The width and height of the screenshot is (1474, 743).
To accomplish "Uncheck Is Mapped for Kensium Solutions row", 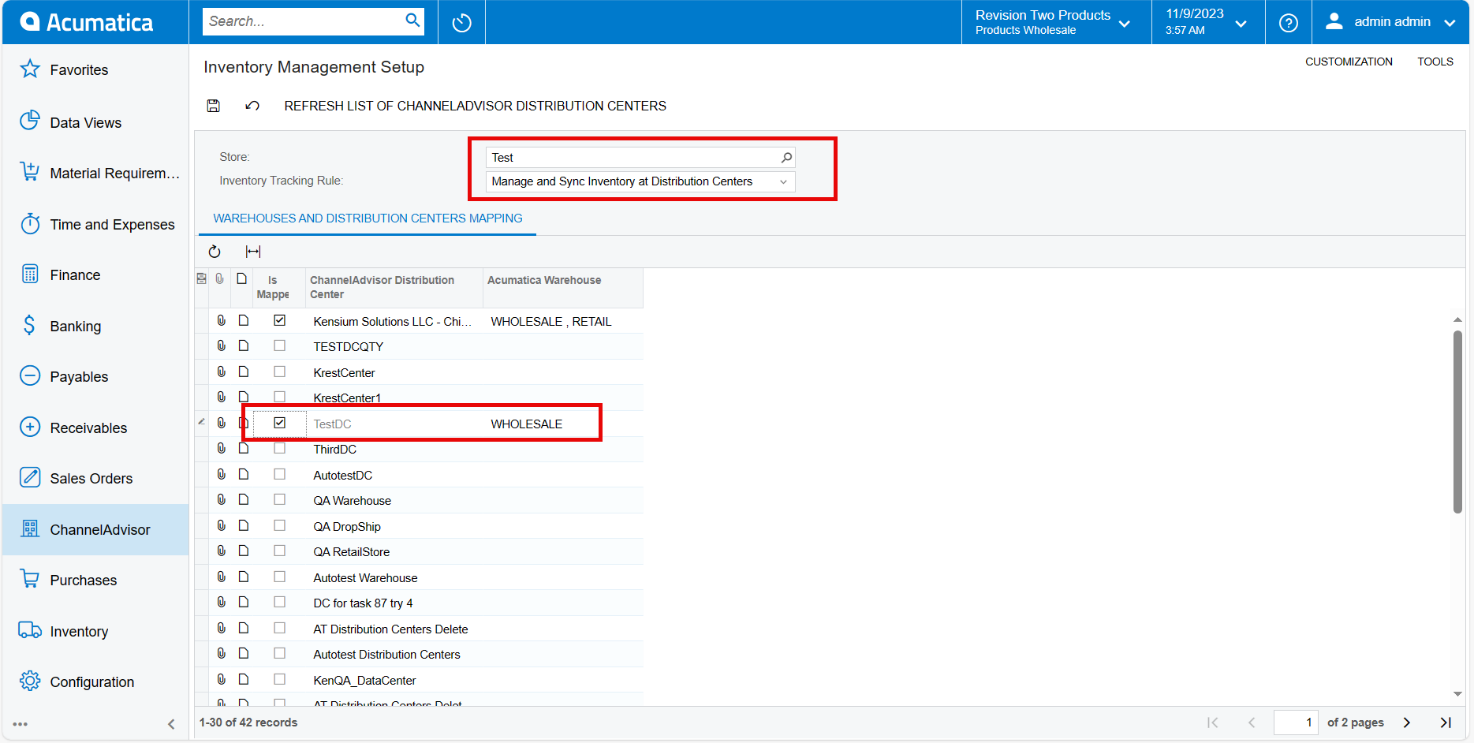I will (x=280, y=321).
